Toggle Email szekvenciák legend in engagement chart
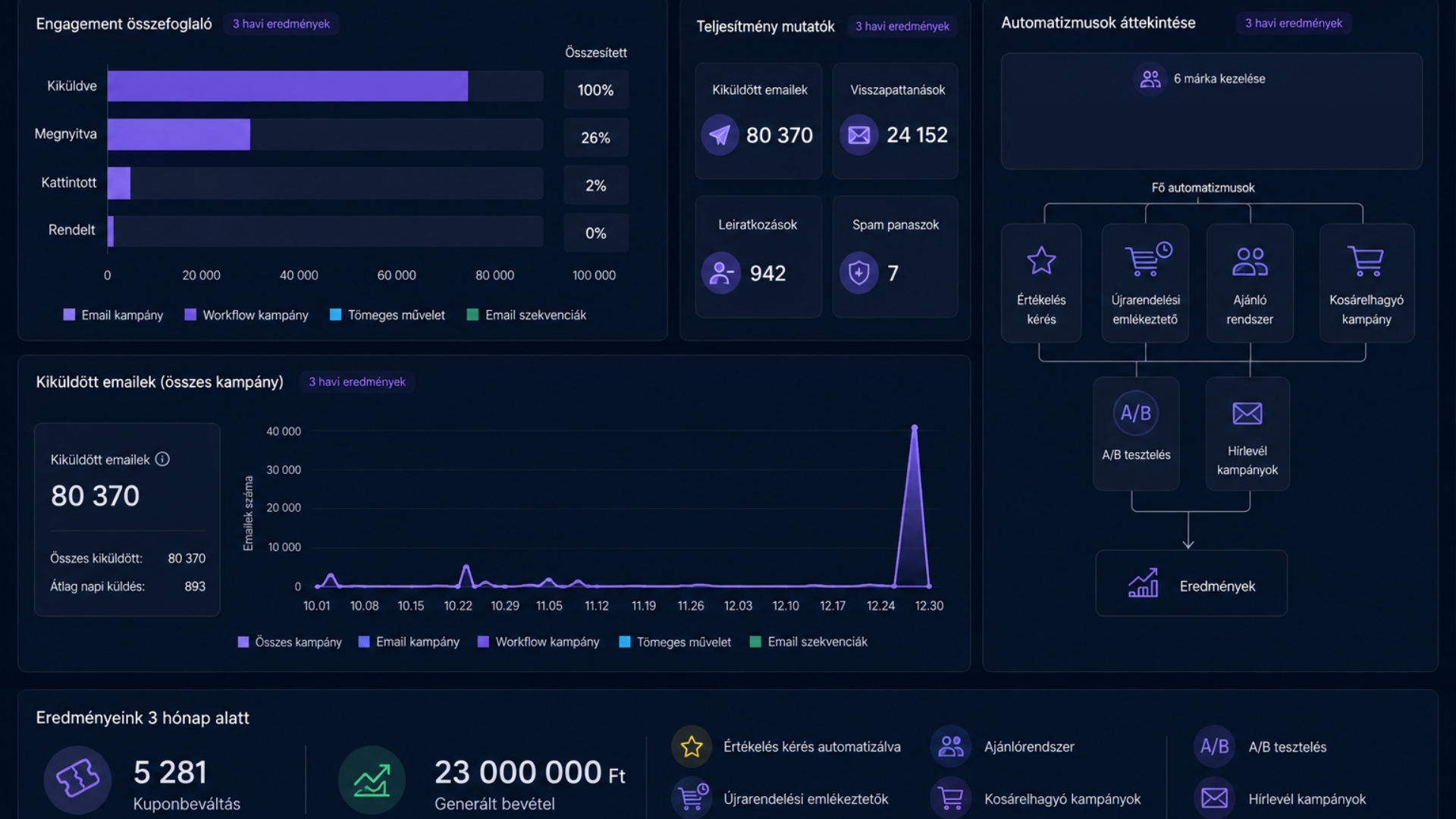Image resolution: width=1456 pixels, height=819 pixels. click(x=526, y=315)
